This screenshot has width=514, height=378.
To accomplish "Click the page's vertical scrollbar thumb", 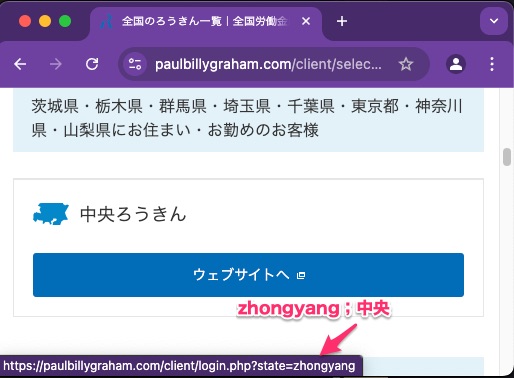I will pyautogui.click(x=507, y=157).
